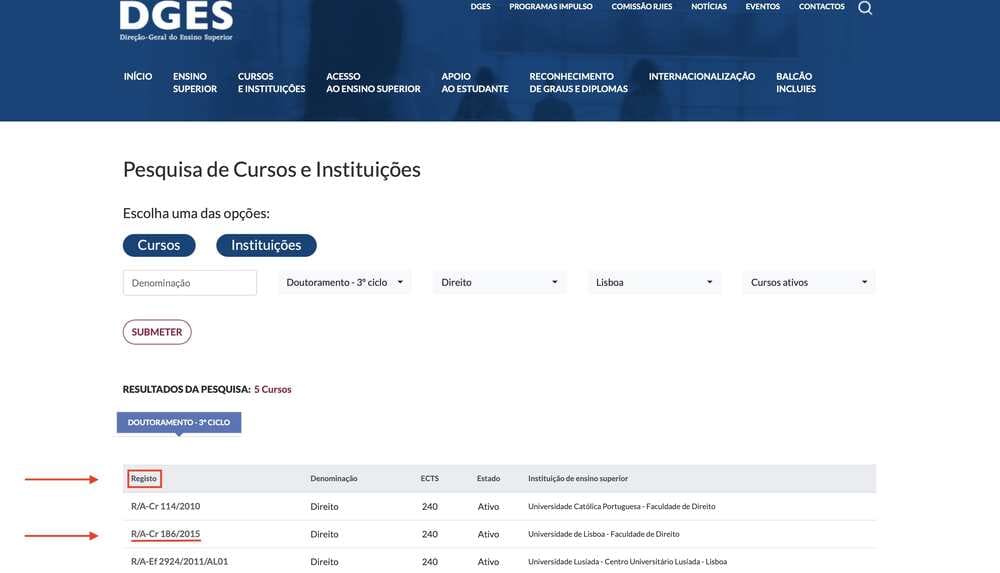Expand the Direito area dropdown
The image size is (1000, 573).
500,283
